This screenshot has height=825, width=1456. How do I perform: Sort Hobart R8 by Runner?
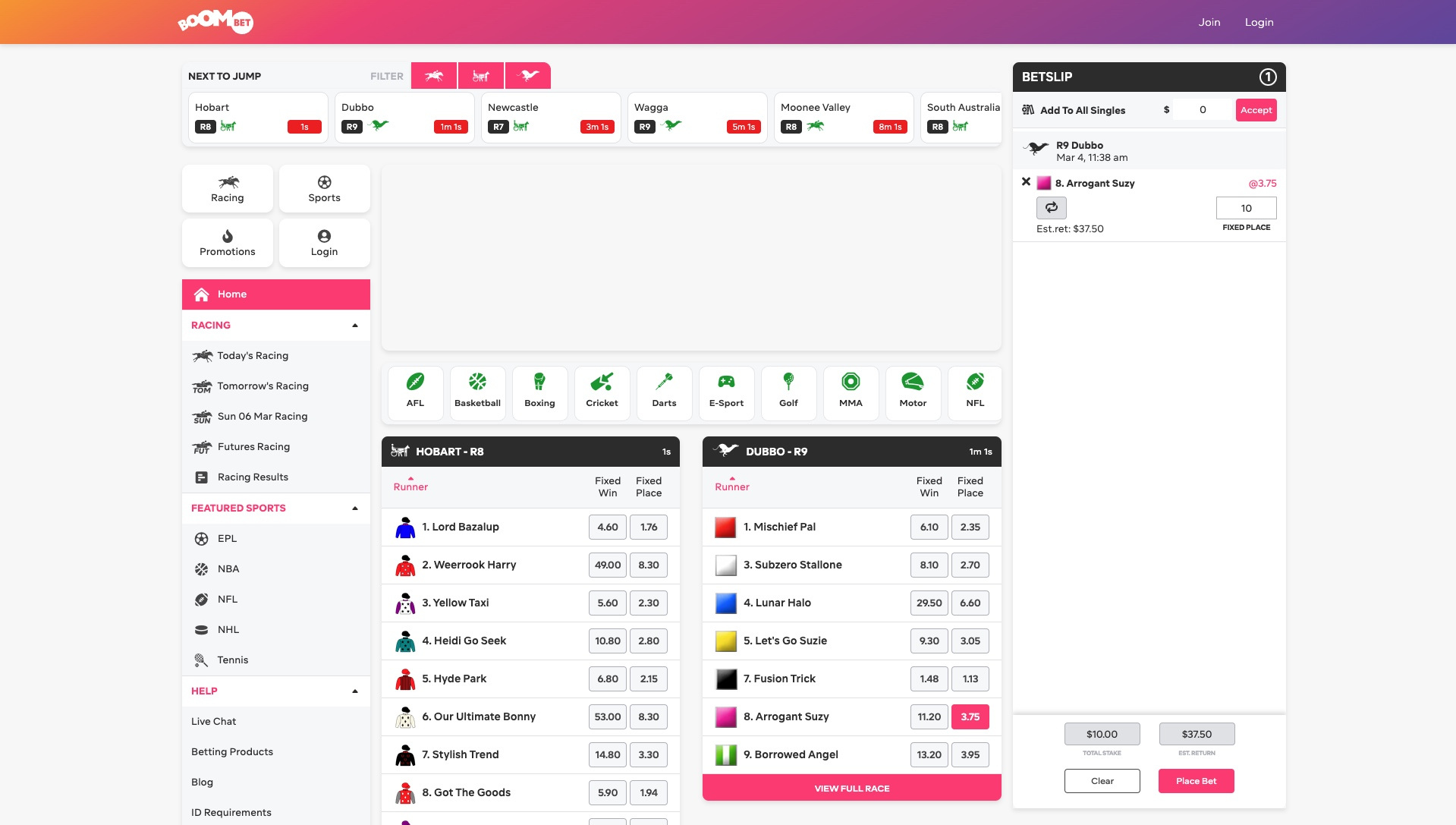tap(410, 486)
